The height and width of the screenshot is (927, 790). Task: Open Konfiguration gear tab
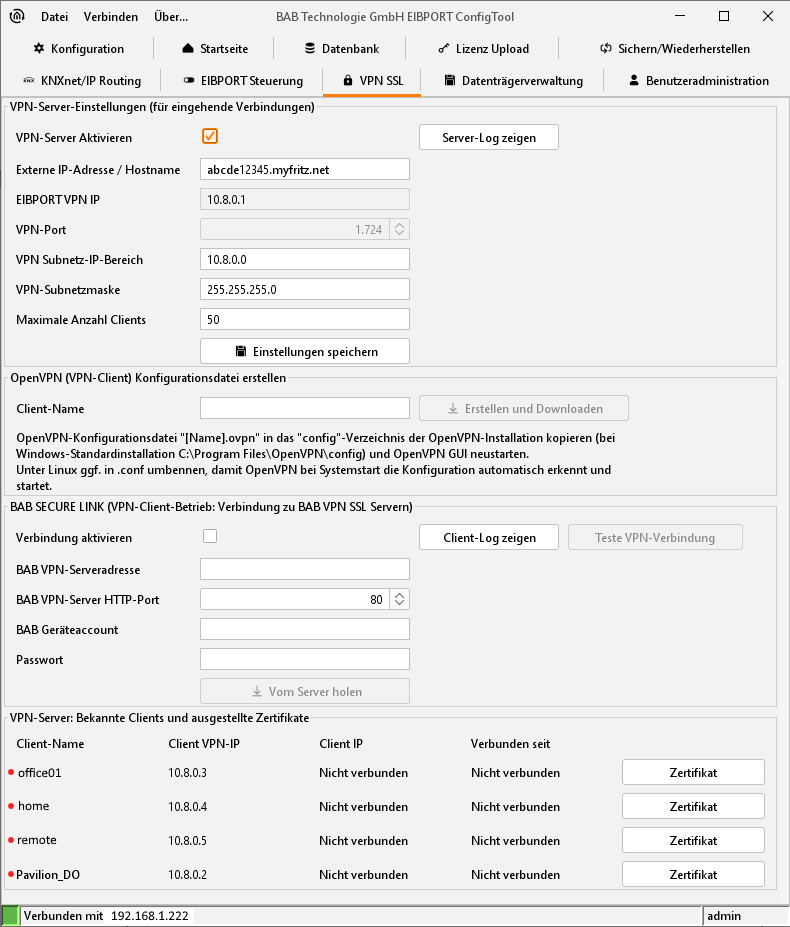[x=78, y=48]
